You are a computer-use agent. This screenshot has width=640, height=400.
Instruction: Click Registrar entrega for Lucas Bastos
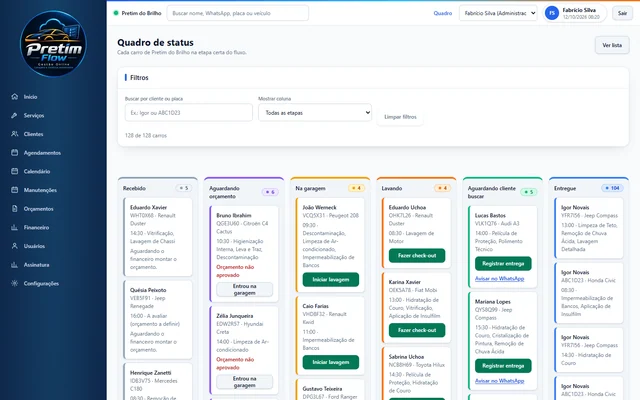[x=503, y=264]
